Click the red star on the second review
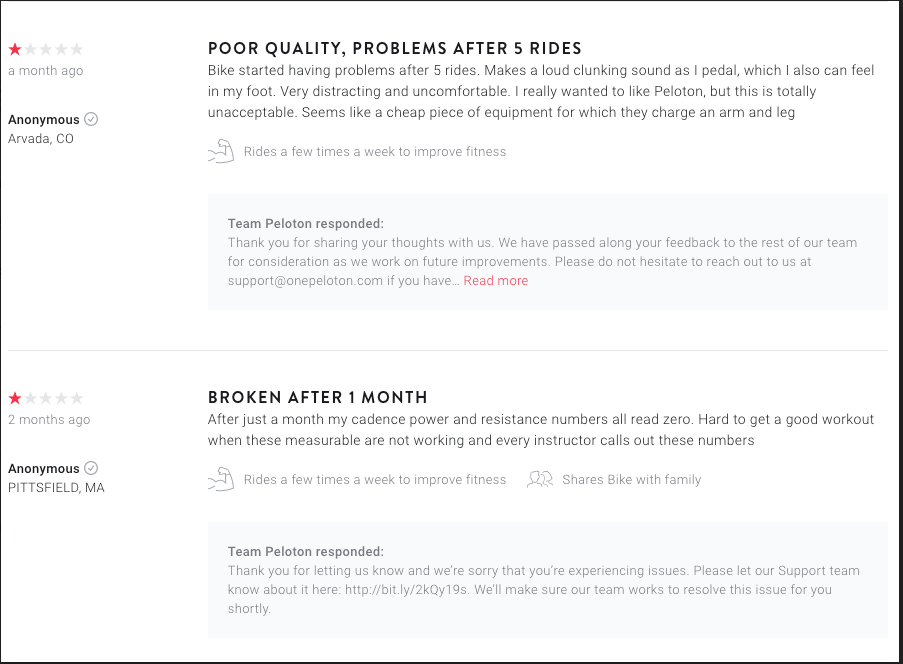Screen dimensions: 903x664 pyautogui.click(x=15, y=398)
